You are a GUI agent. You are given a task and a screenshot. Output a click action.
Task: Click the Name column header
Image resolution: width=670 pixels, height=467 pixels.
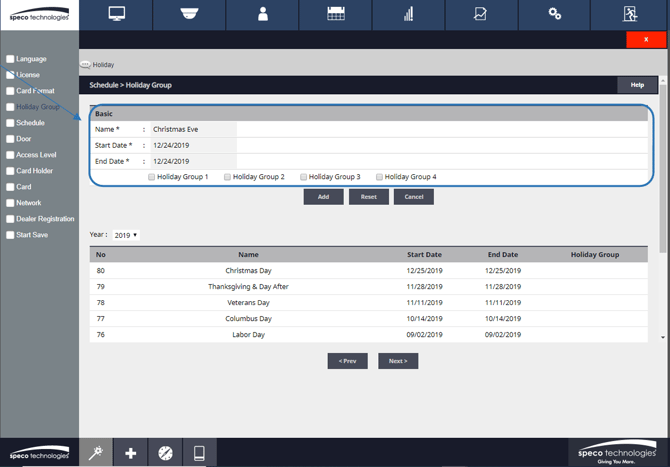pyautogui.click(x=248, y=255)
